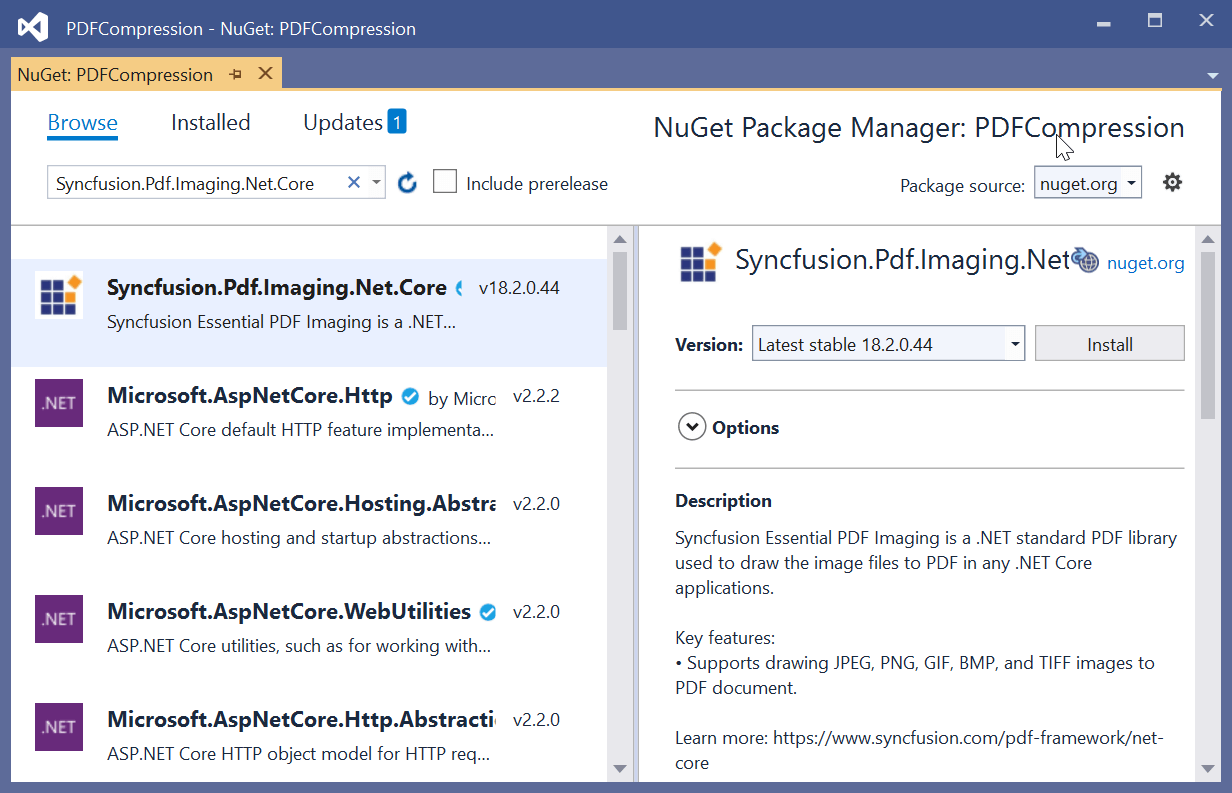Click the Install button
Screen dimensions: 1232x793
tap(1109, 344)
